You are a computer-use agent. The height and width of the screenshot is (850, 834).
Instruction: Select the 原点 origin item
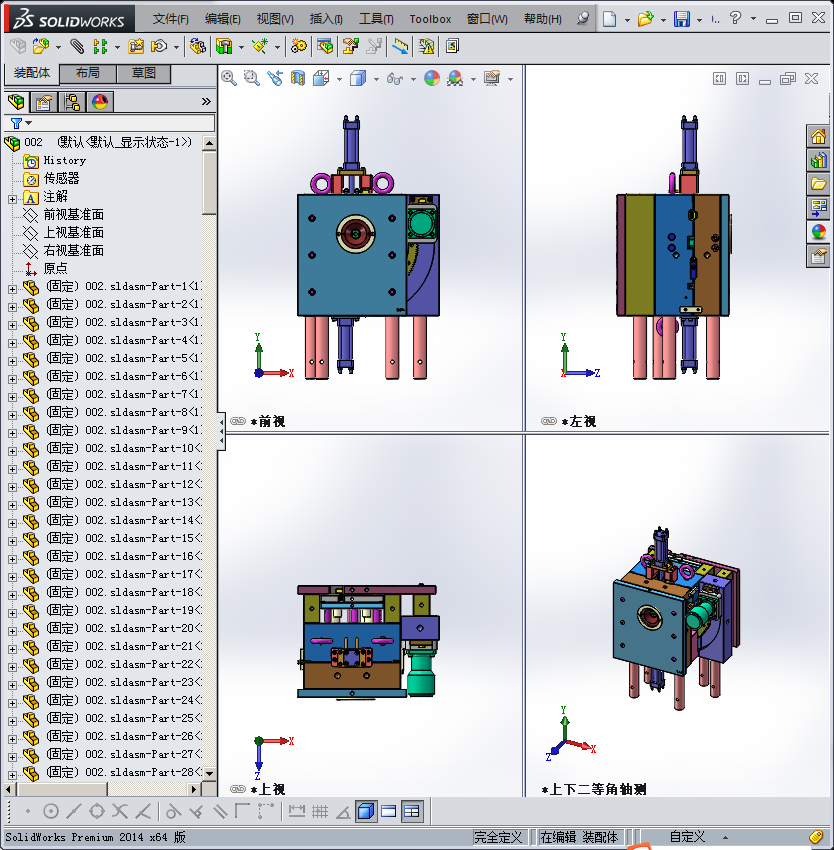55,268
